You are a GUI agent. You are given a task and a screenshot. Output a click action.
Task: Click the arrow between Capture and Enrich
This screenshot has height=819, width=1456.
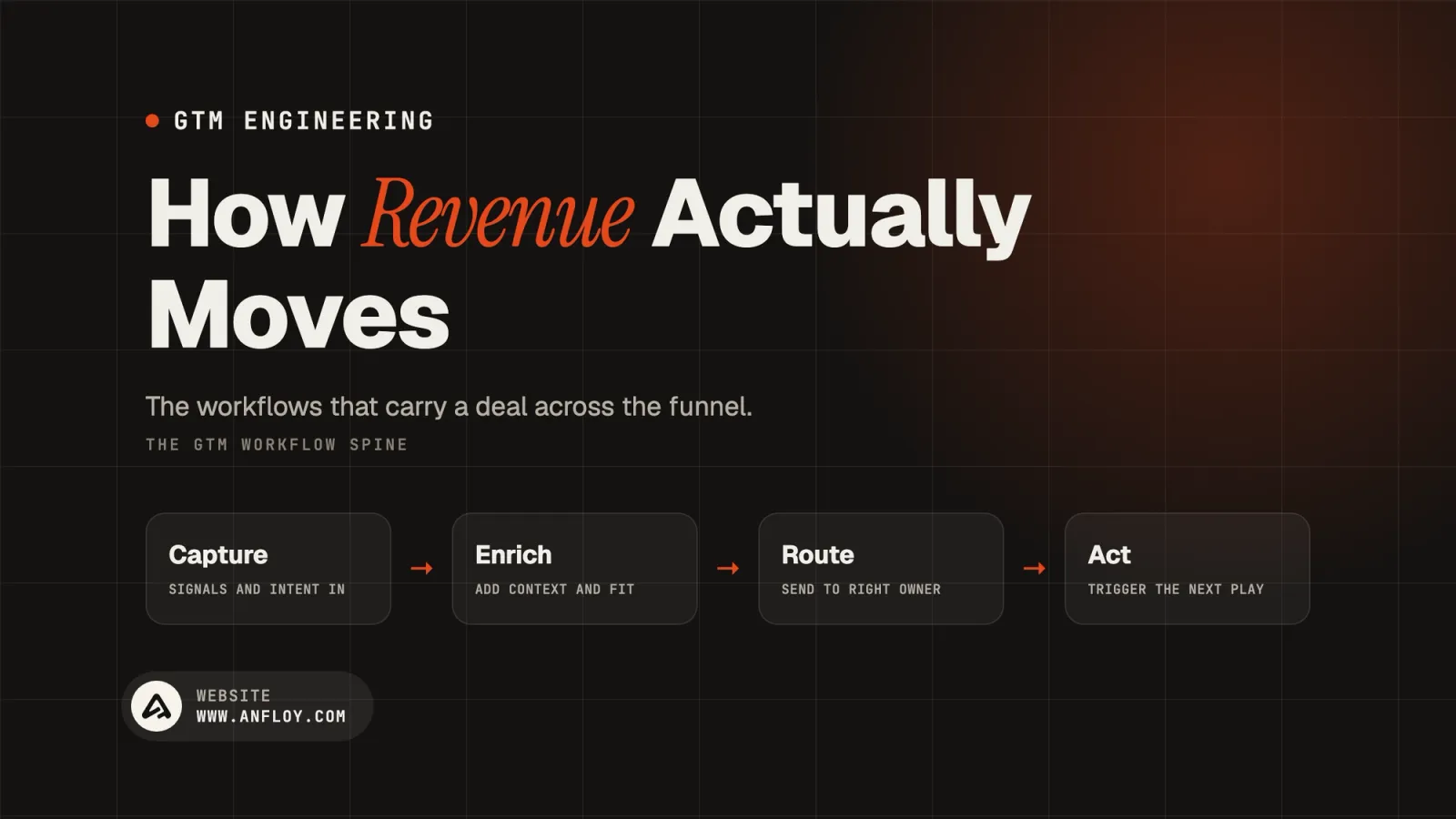[x=421, y=569]
